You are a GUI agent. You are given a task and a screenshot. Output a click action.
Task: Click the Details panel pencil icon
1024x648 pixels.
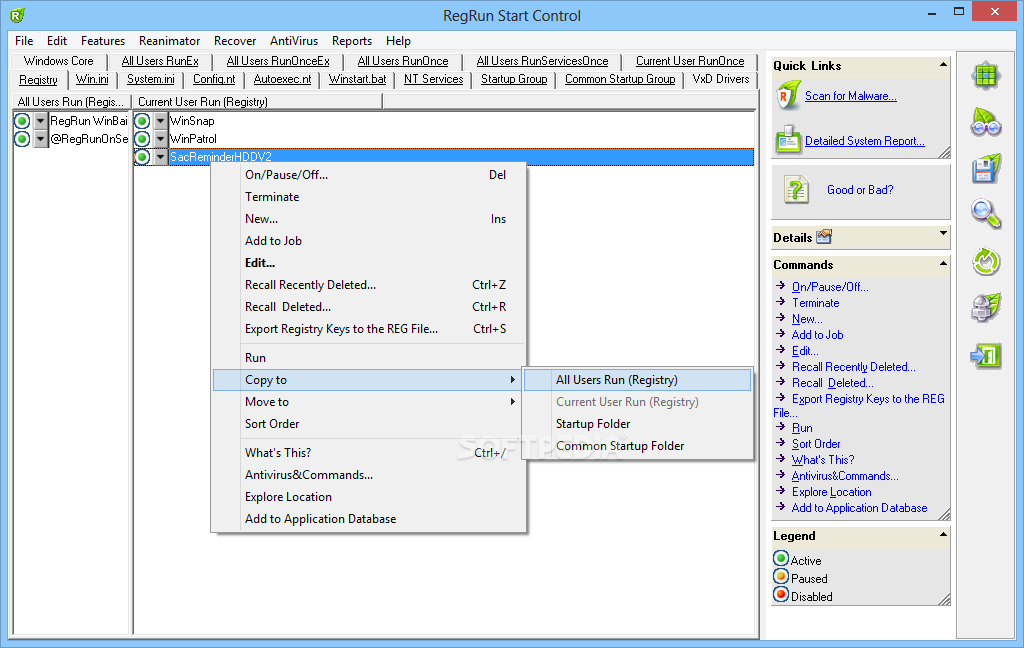(824, 236)
